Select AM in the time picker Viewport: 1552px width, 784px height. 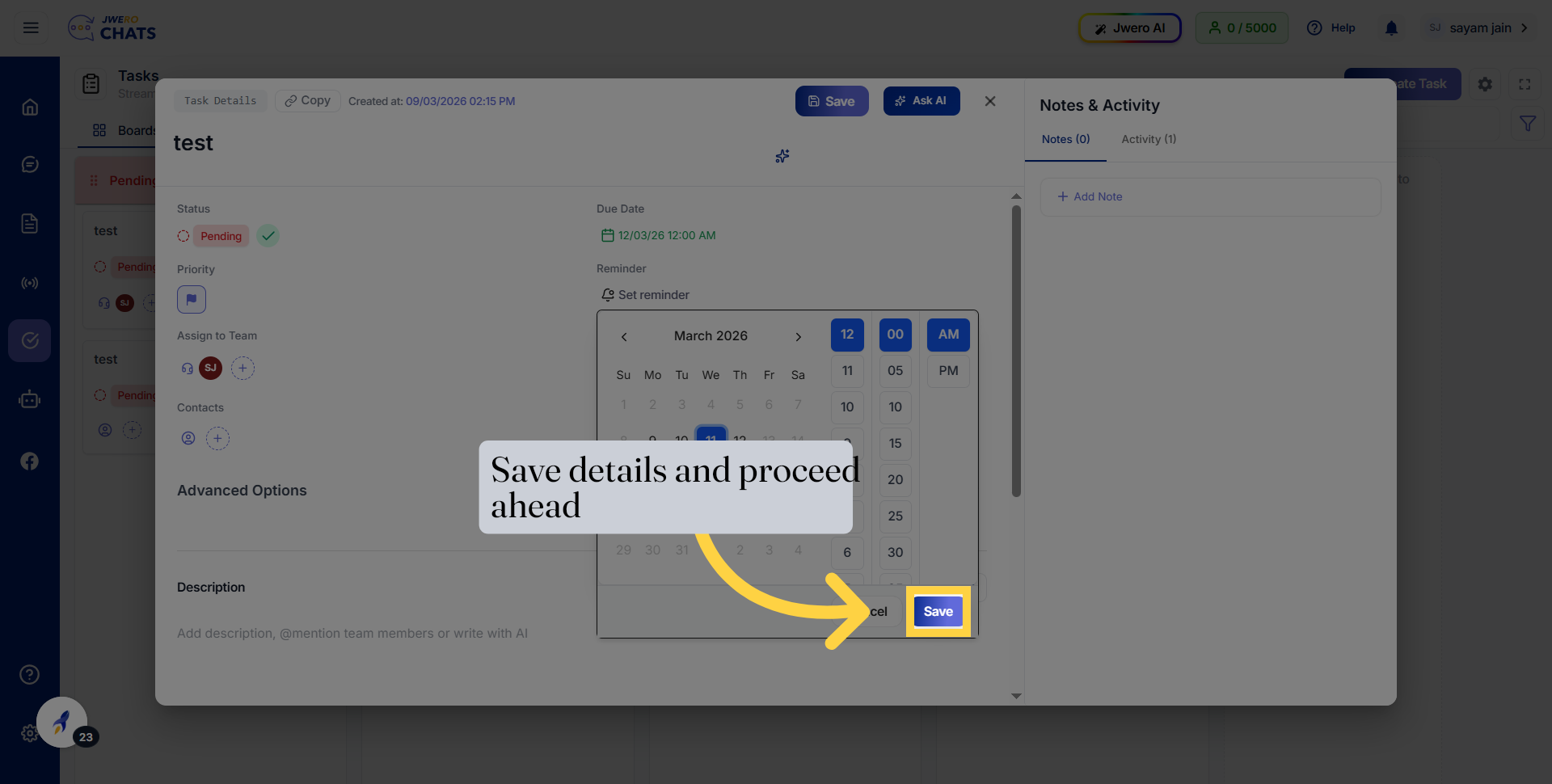(x=948, y=335)
